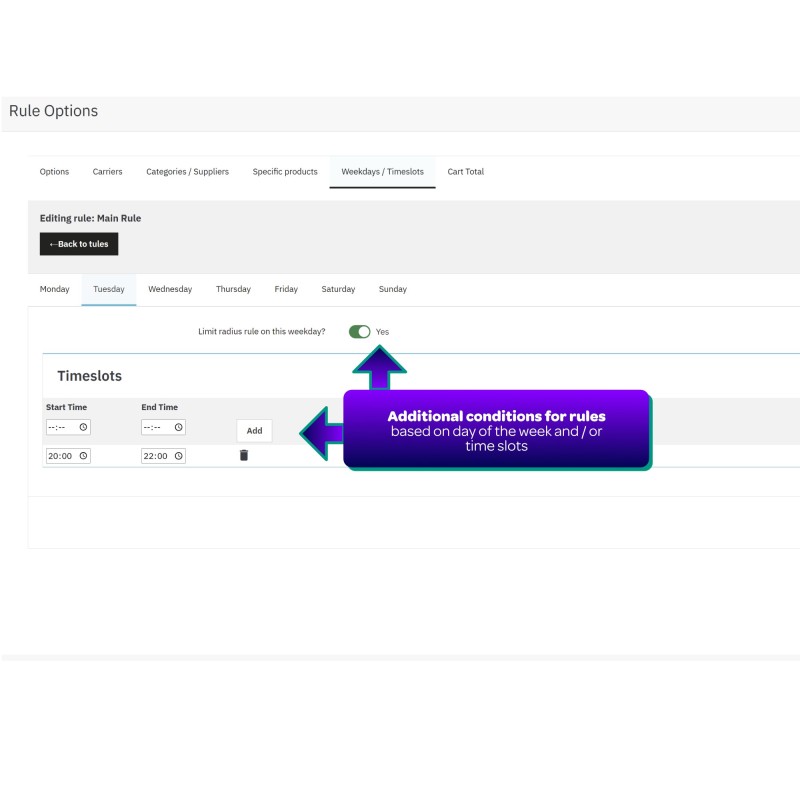Switch to Categories / Suppliers tab
Viewport: 800px width, 800px height.
(x=187, y=172)
